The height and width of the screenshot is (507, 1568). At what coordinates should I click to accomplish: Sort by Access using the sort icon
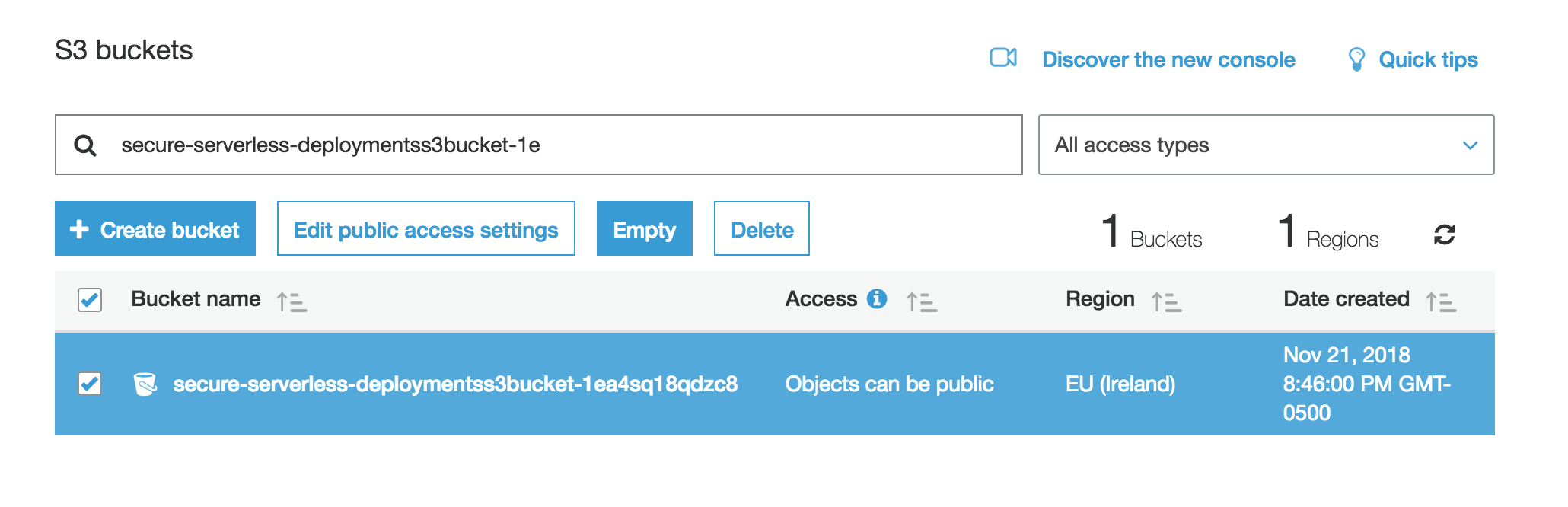(x=922, y=302)
